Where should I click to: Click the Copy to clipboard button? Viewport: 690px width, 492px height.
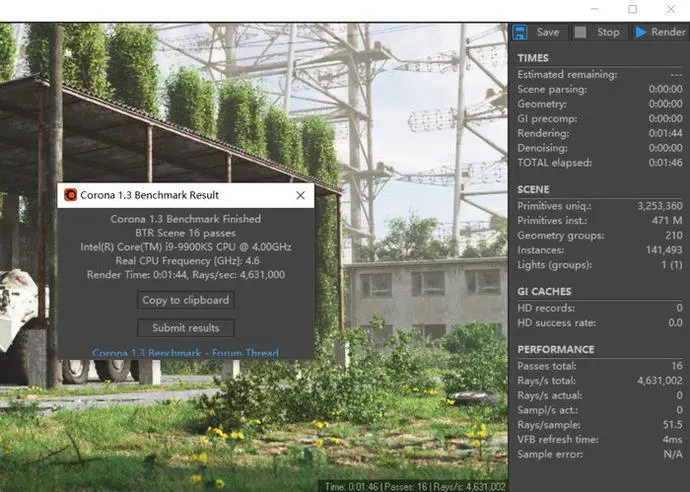pyautogui.click(x=186, y=300)
